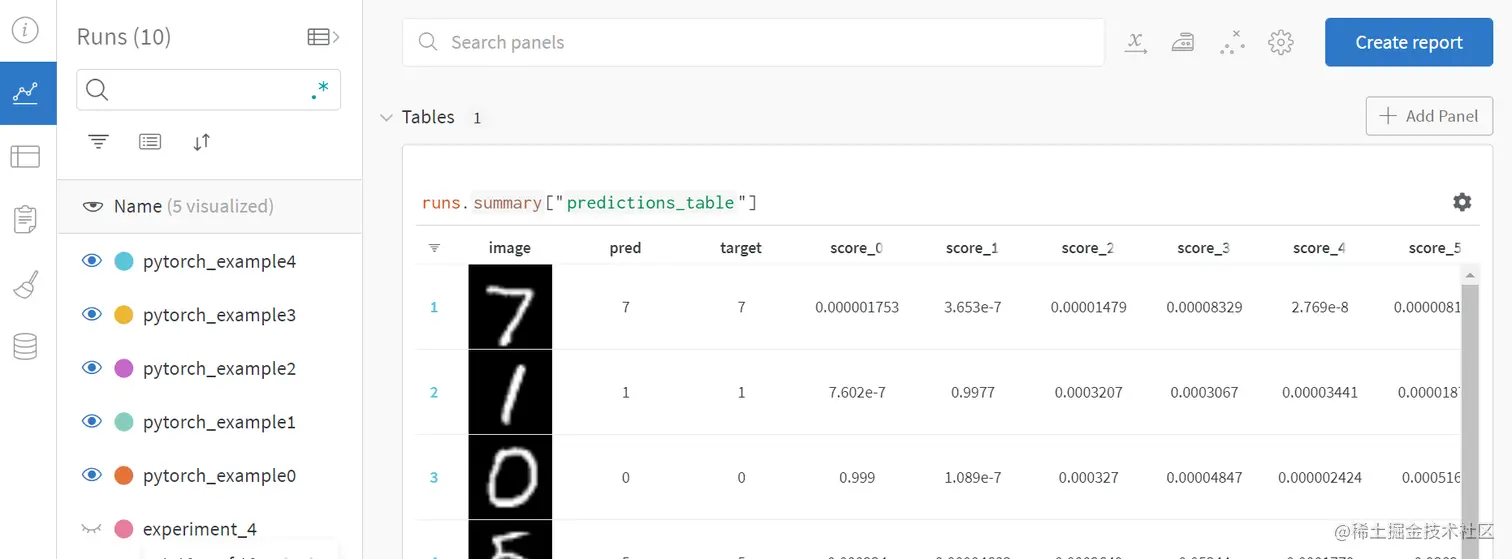
Task: Click the runs sort arrows icon
Action: click(202, 142)
